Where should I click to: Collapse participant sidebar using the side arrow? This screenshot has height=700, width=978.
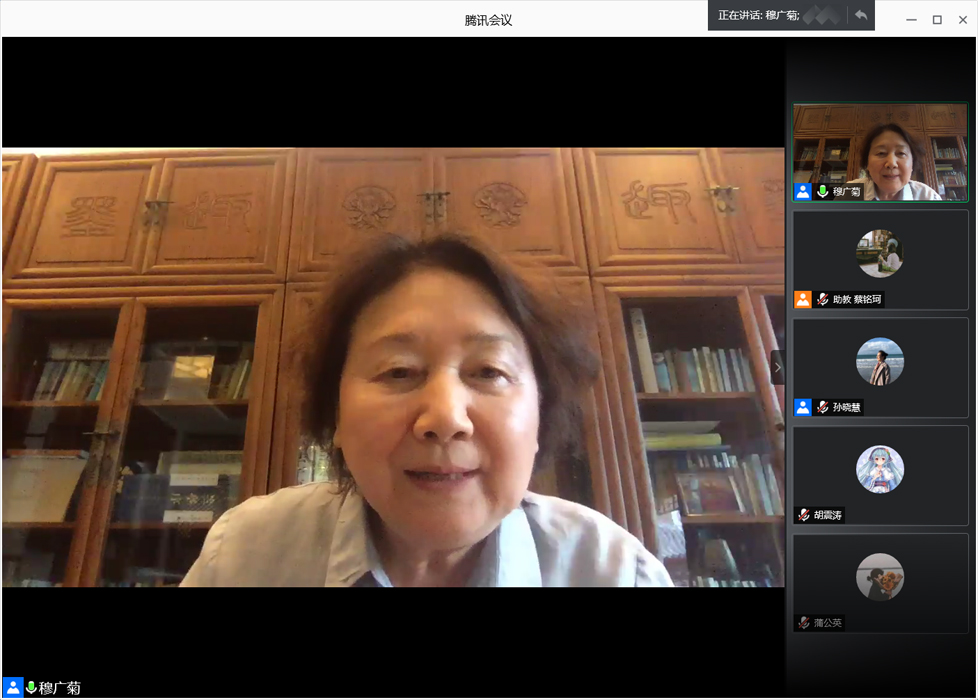(x=777, y=367)
